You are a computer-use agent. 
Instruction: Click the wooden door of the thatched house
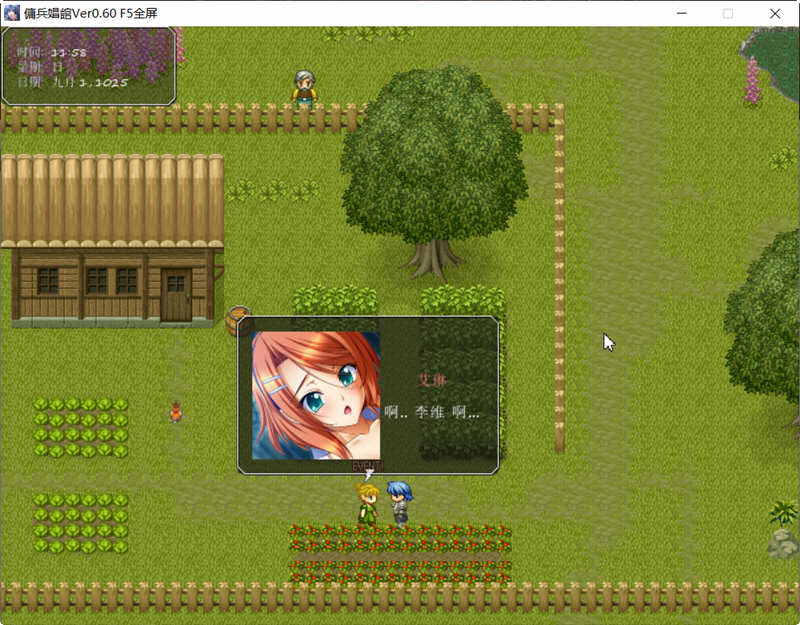tap(176, 294)
